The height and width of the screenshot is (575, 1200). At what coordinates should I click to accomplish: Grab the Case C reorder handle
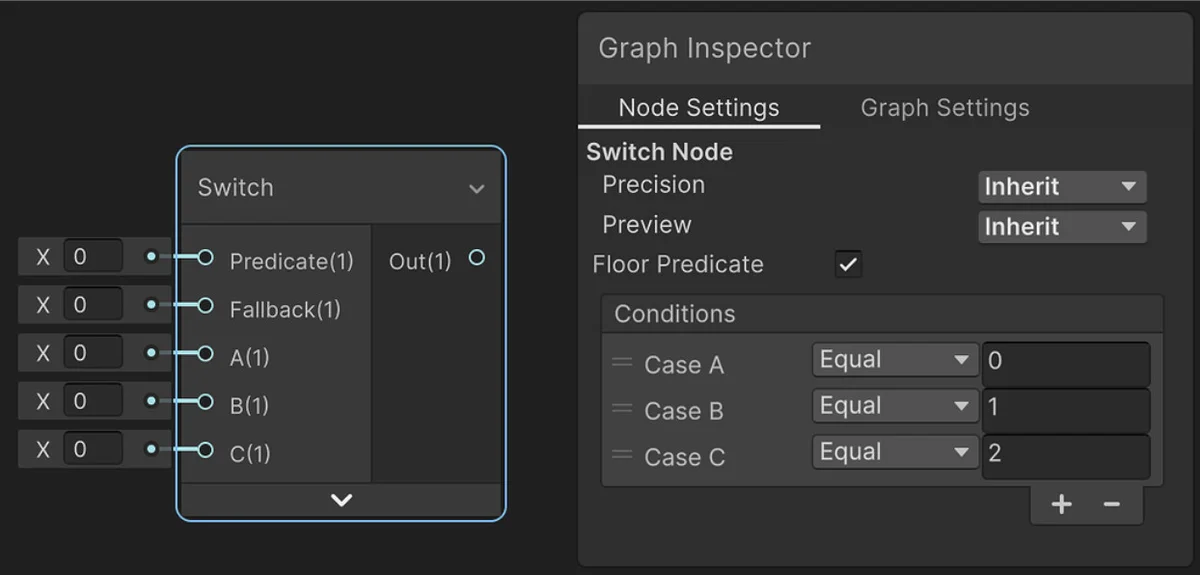(x=622, y=455)
